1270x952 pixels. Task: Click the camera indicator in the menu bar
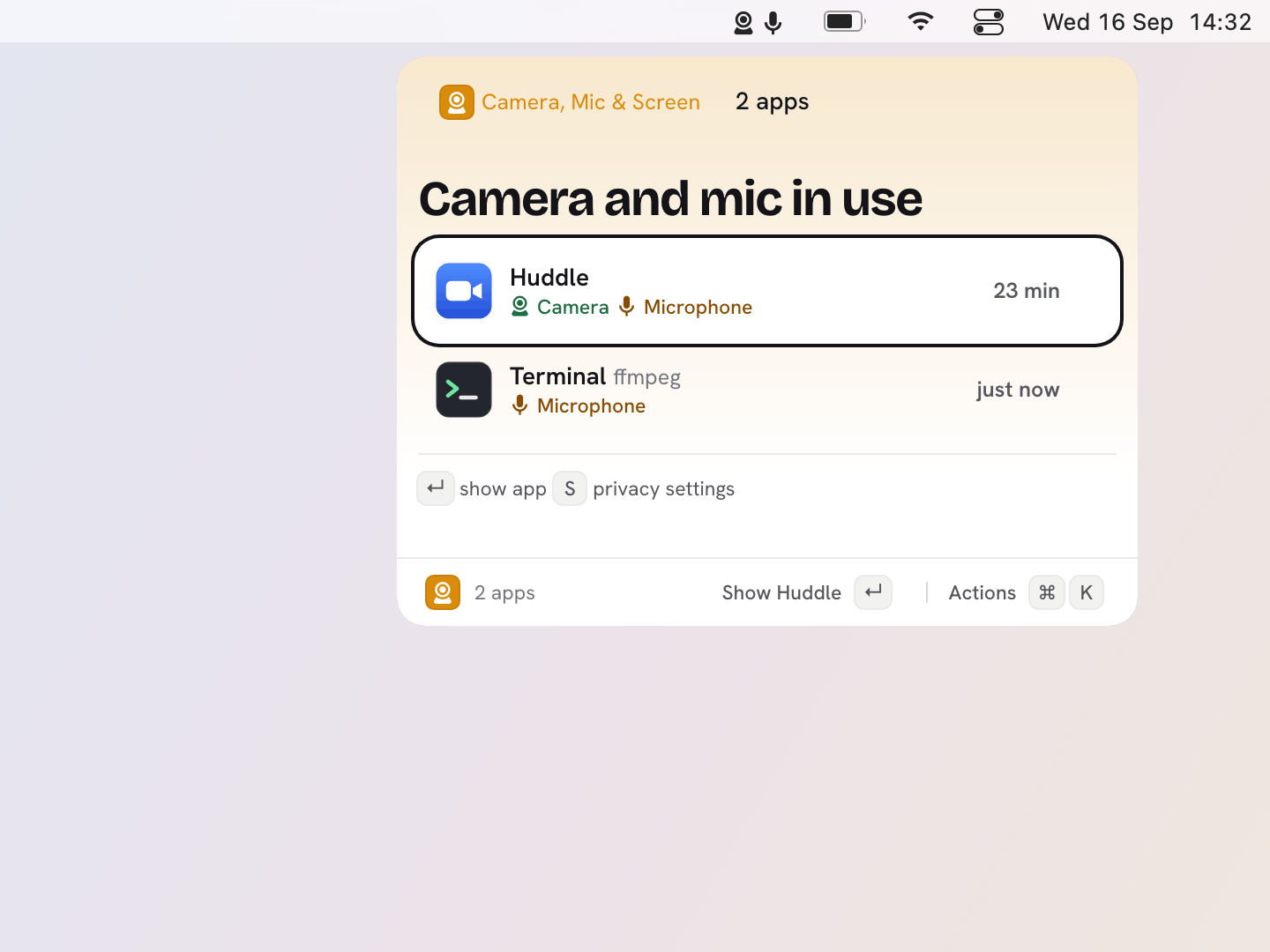743,22
